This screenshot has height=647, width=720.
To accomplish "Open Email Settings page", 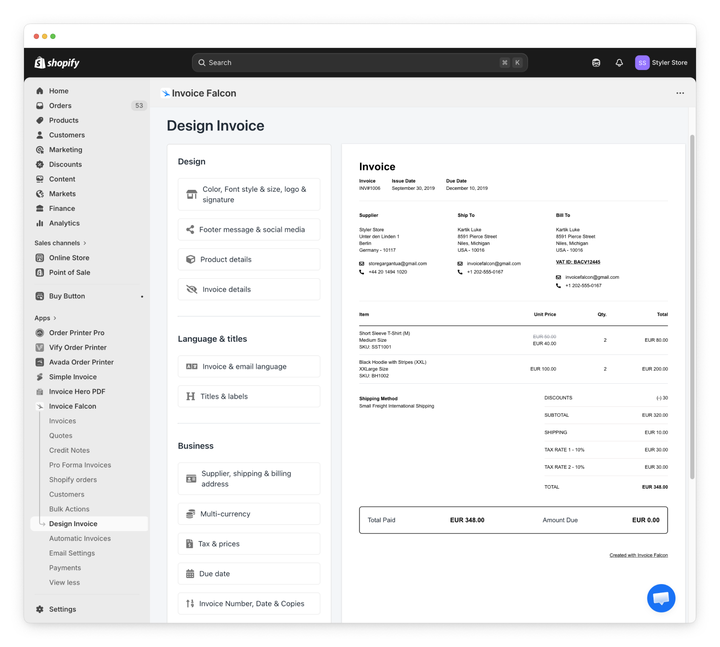I will (x=72, y=553).
